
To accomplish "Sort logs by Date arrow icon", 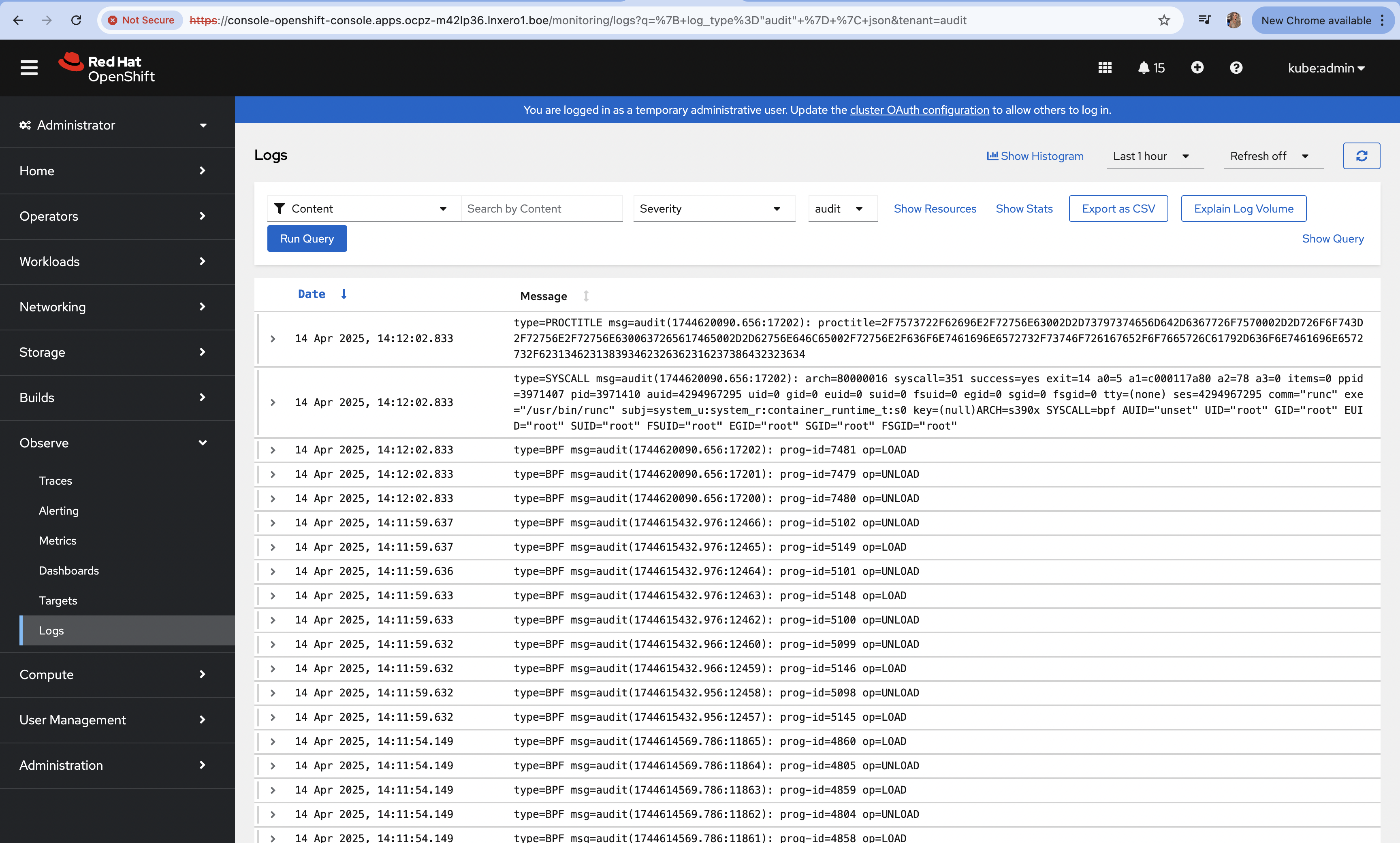I will tap(344, 294).
